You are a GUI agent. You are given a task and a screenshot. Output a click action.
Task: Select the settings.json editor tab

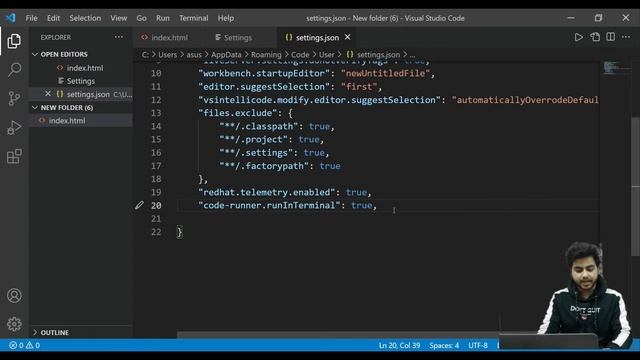click(x=317, y=38)
